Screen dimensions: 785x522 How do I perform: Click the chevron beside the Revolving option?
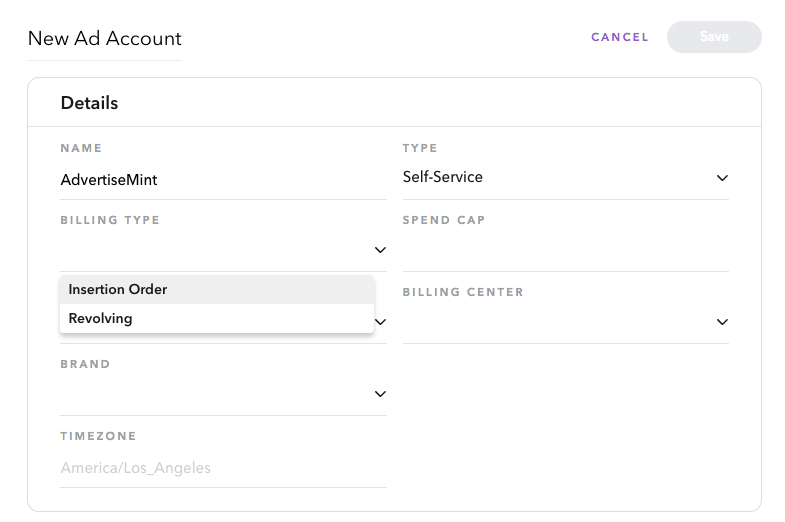pos(381,322)
